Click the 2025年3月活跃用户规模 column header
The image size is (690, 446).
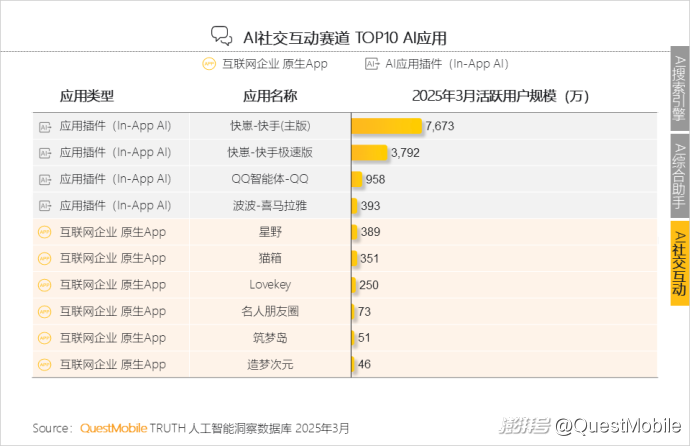click(x=500, y=96)
